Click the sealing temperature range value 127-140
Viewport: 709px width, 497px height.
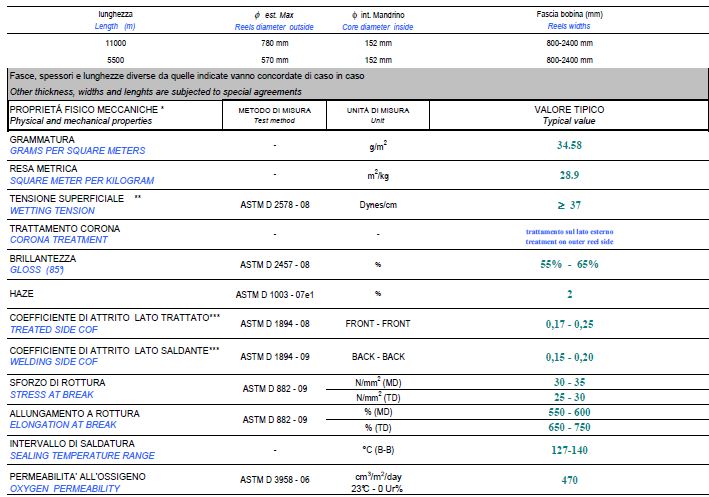[x=569, y=450]
